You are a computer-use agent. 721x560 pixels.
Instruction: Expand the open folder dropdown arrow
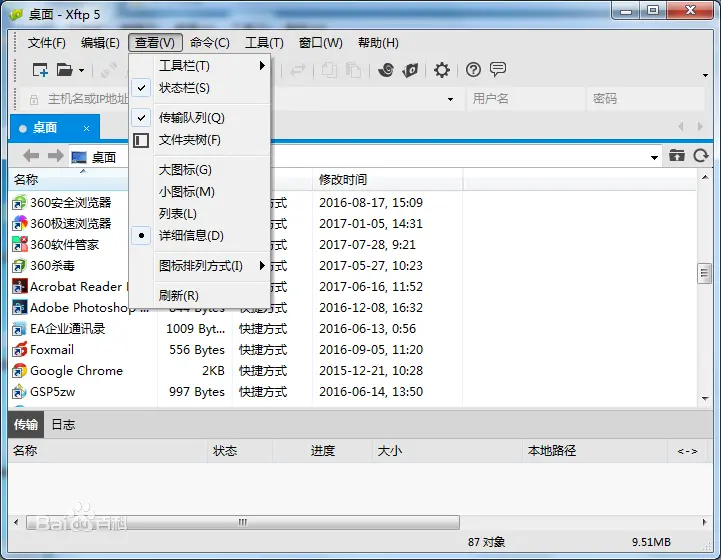pyautogui.click(x=81, y=70)
